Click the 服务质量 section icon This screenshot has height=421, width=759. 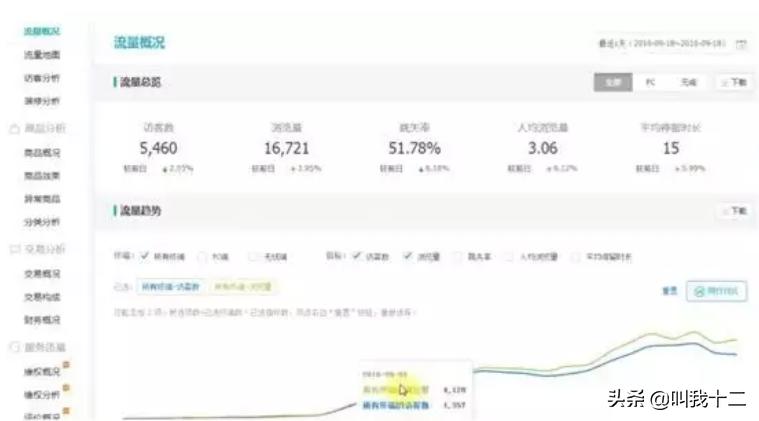(x=15, y=347)
